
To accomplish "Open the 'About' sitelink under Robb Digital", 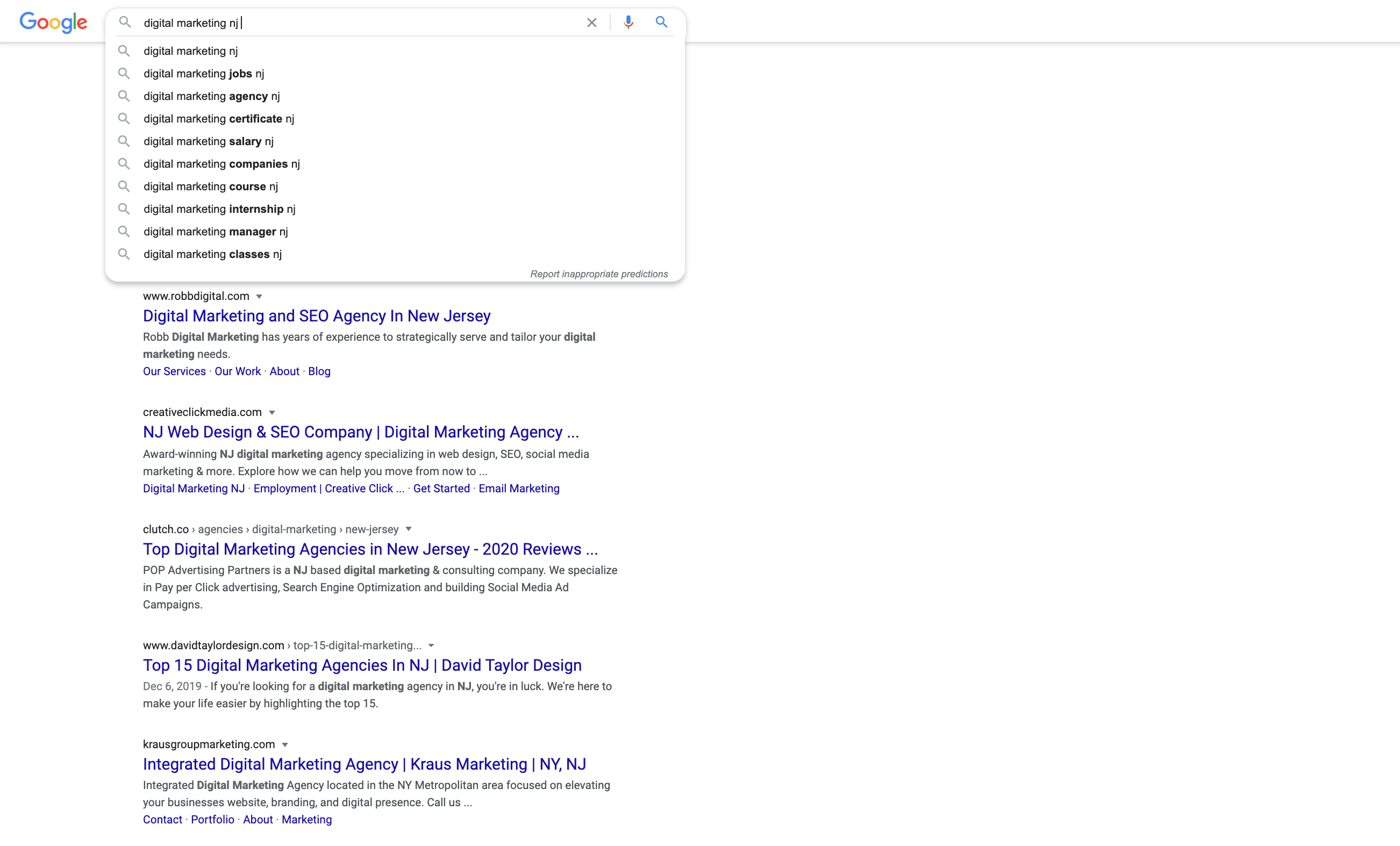I will [x=284, y=371].
